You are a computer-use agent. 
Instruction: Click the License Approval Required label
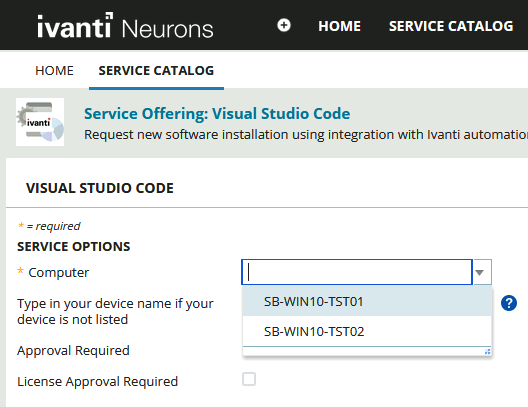click(x=98, y=381)
